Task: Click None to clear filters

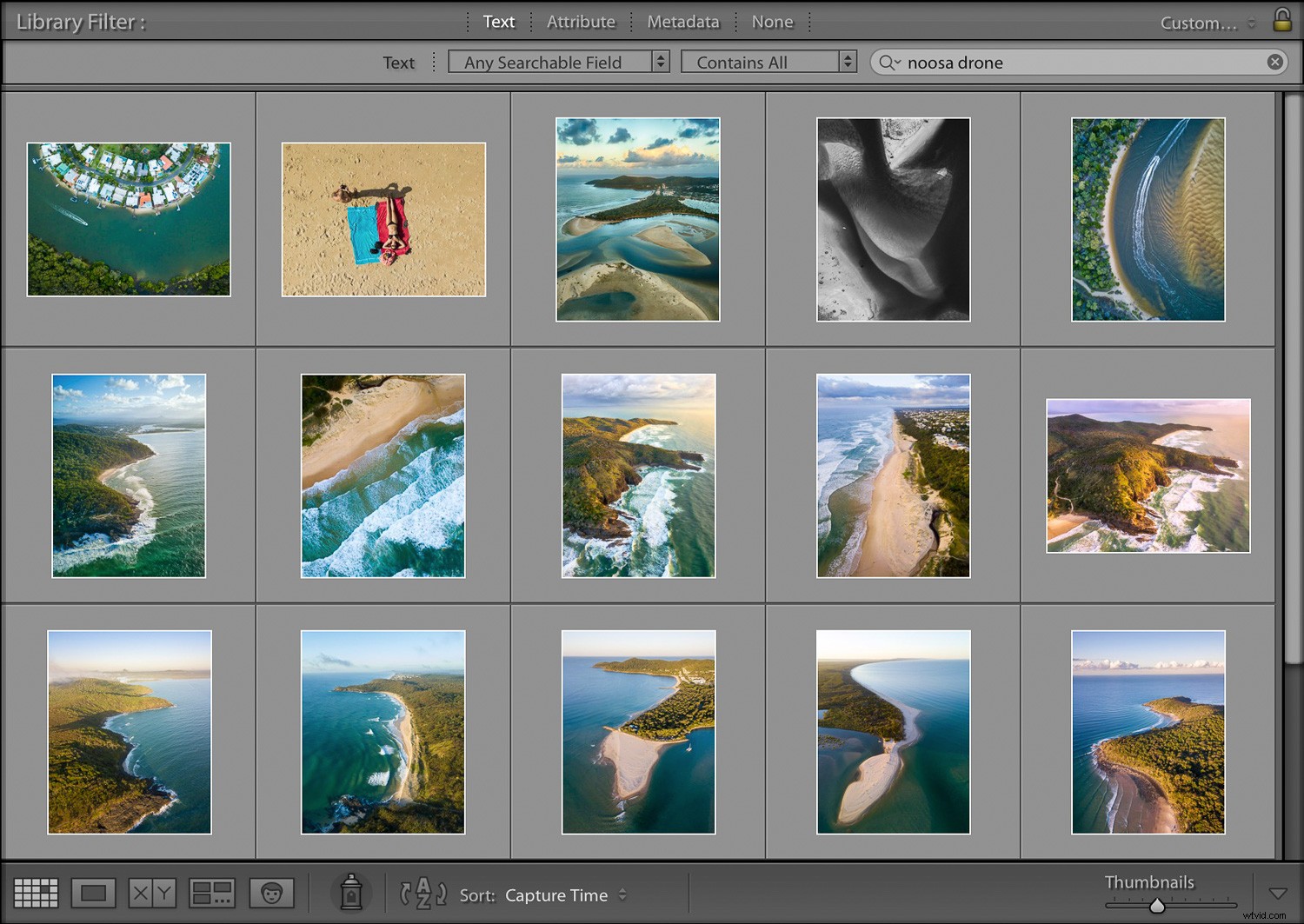Action: click(772, 22)
